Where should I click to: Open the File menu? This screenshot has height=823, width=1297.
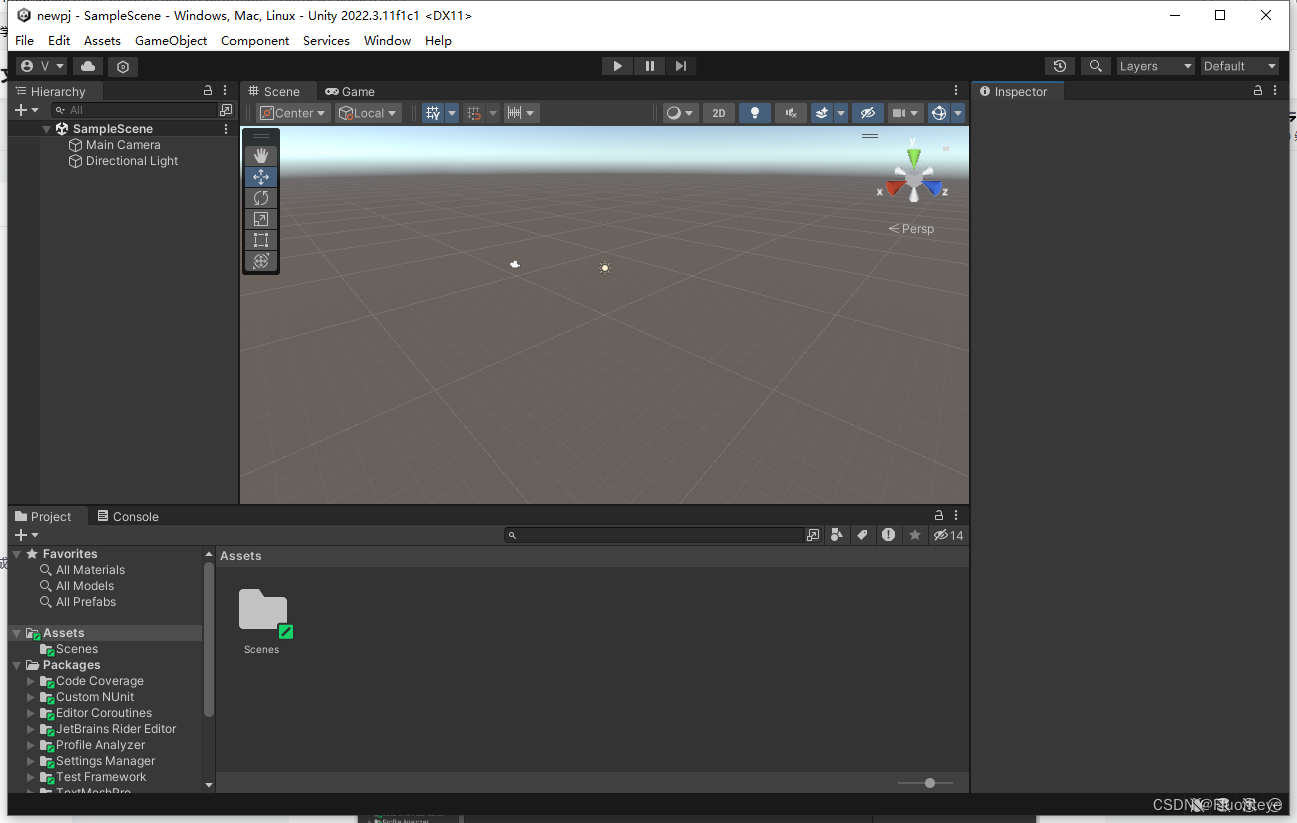[25, 41]
